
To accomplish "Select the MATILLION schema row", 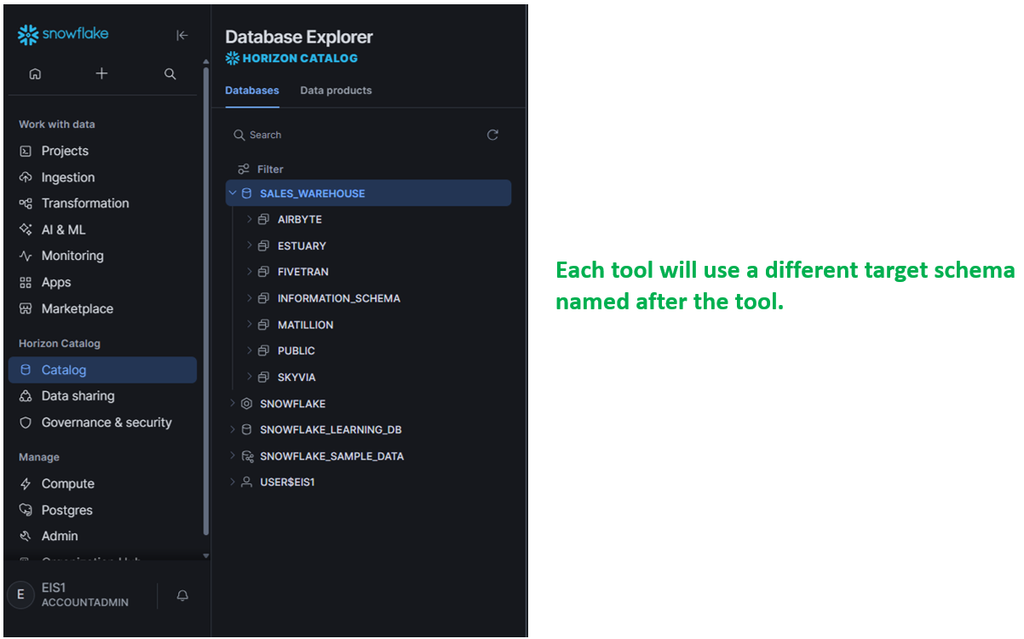I will [x=369, y=325].
